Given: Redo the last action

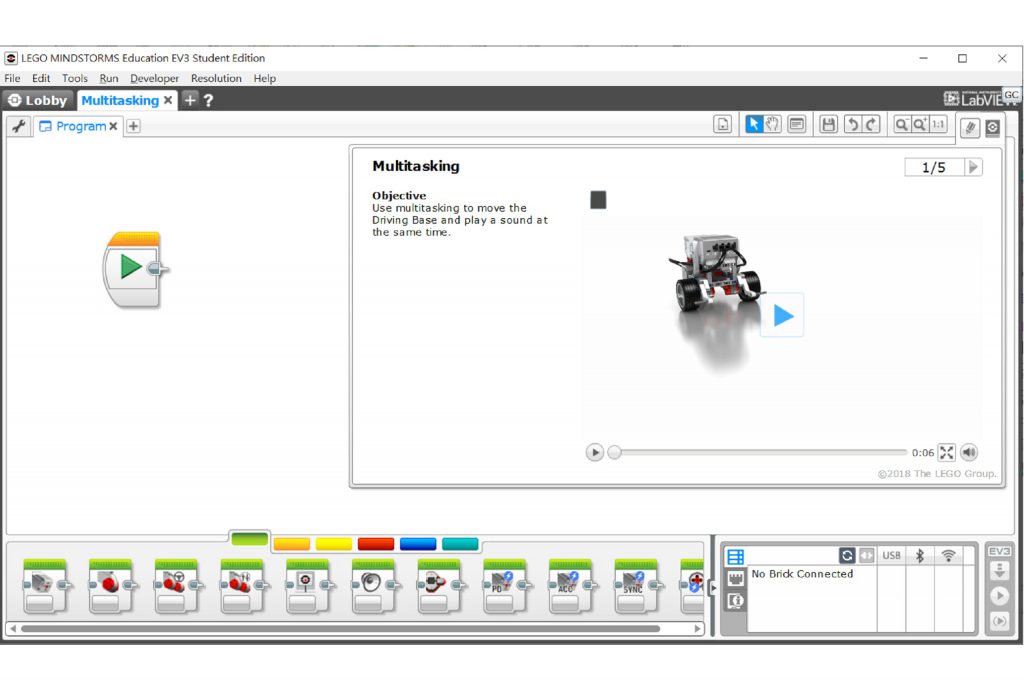Looking at the screenshot, I should (871, 124).
